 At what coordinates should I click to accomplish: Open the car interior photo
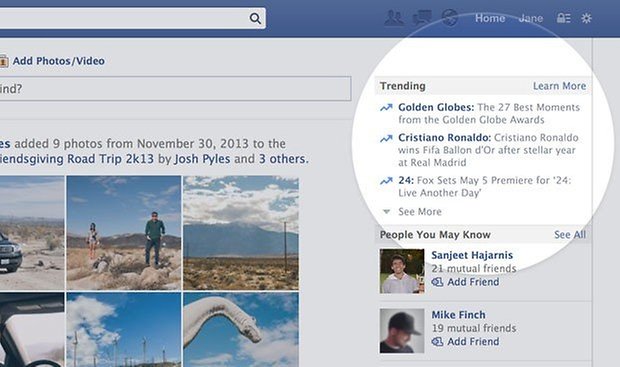tap(32, 330)
